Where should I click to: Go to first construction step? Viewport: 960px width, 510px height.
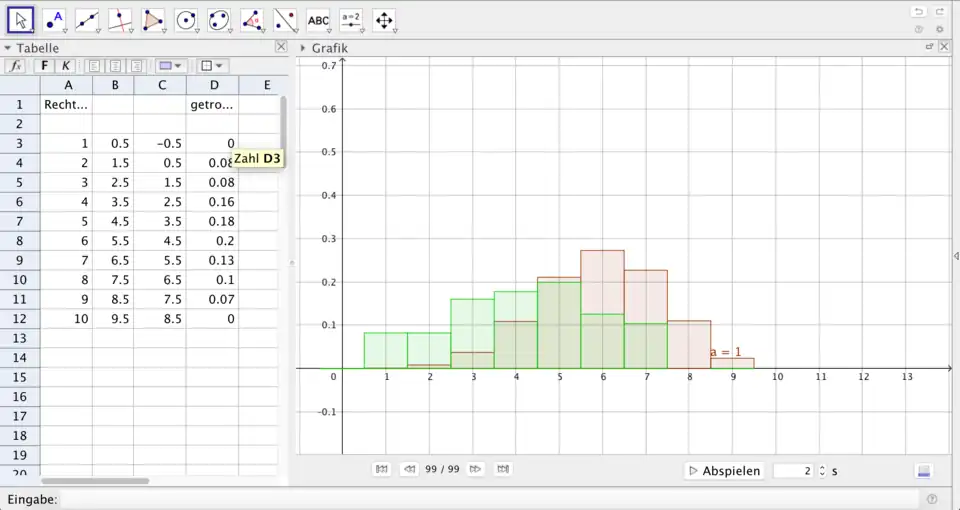[381, 469]
